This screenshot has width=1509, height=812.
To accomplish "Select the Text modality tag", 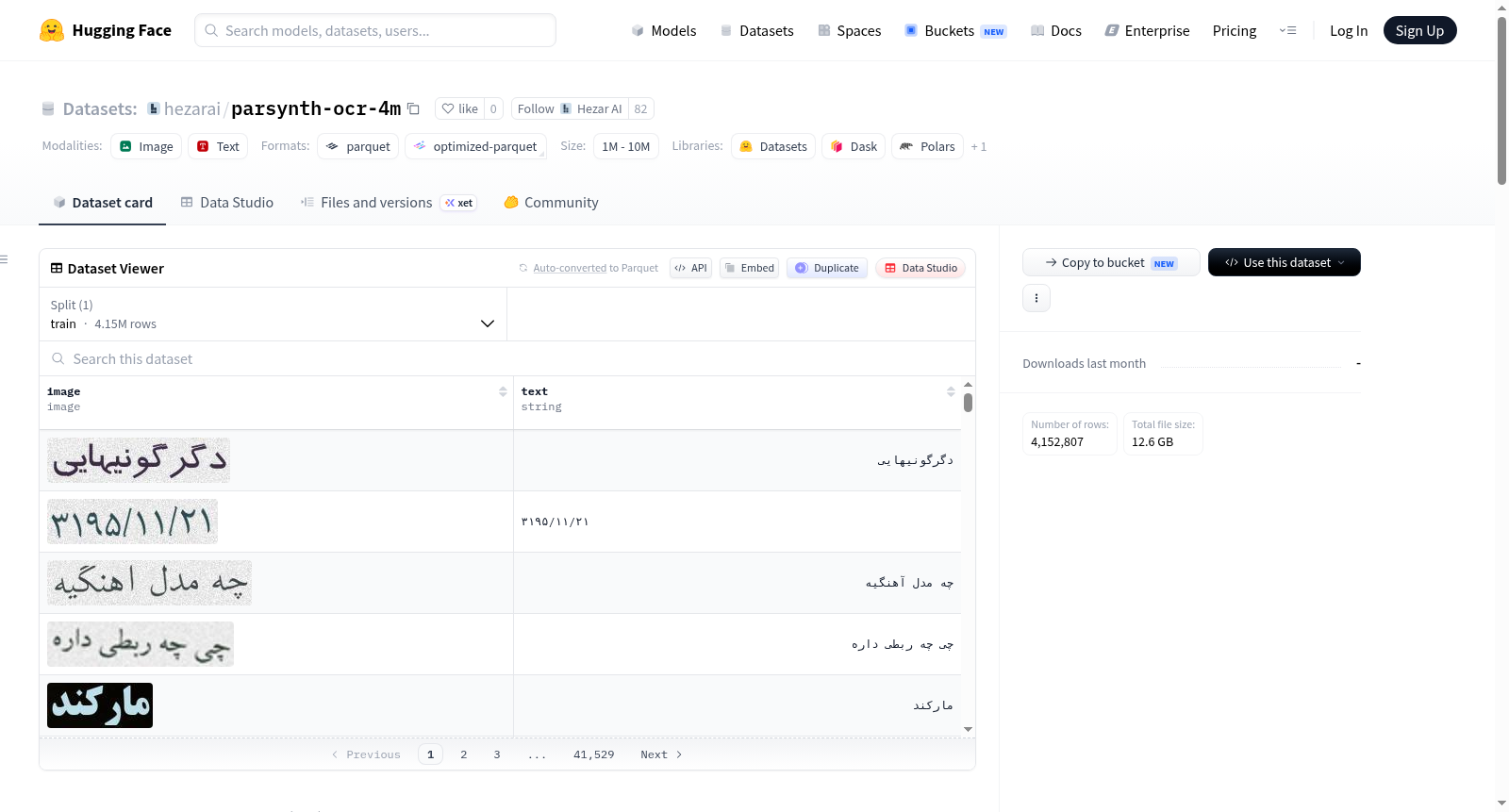I will point(218,146).
